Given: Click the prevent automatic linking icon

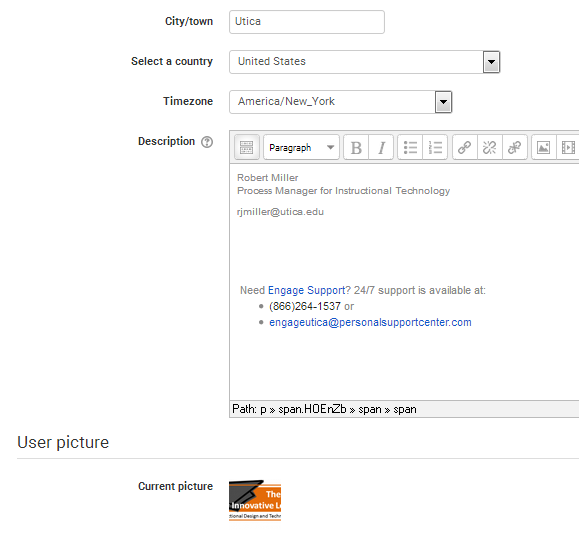Looking at the screenshot, I should tap(514, 147).
